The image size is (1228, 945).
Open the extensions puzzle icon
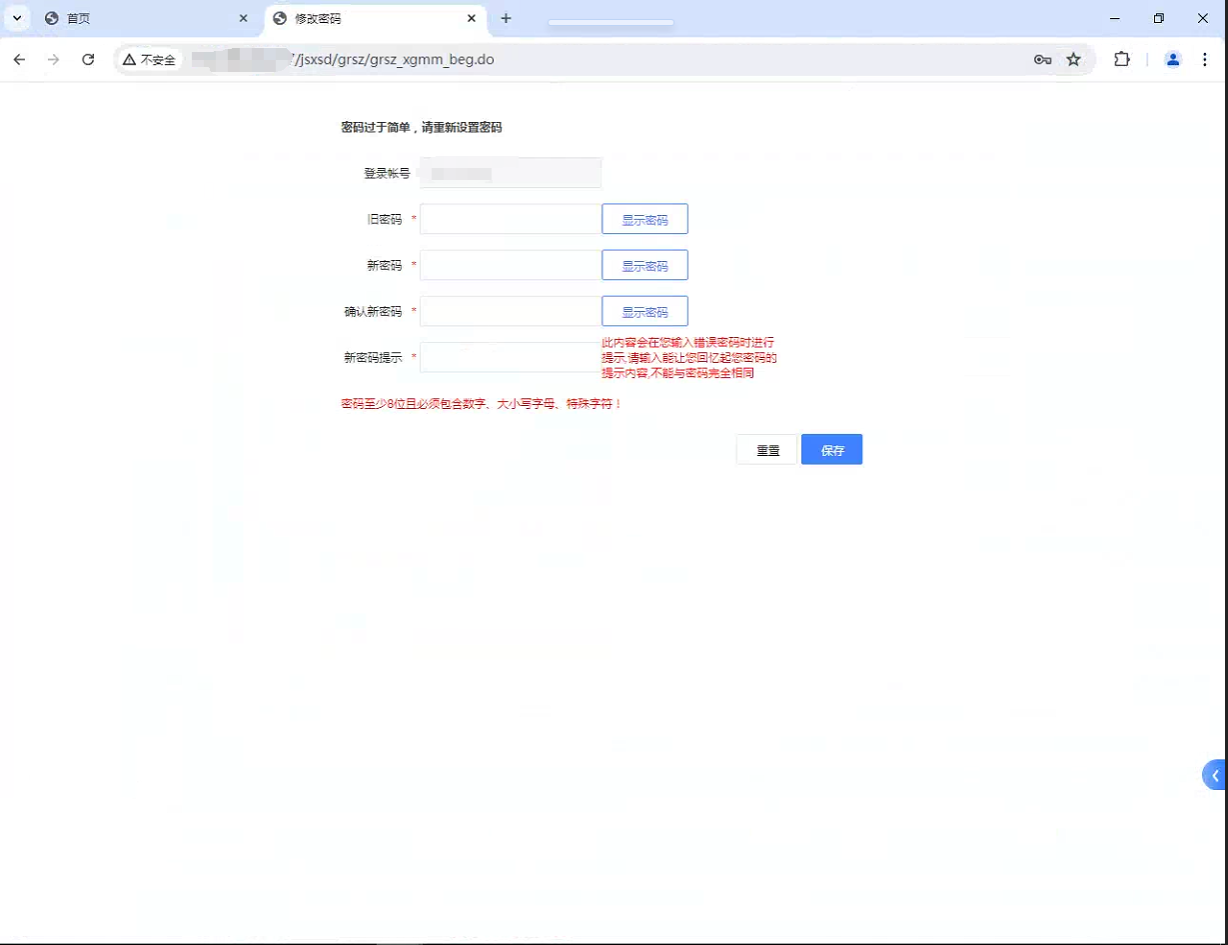click(1122, 60)
